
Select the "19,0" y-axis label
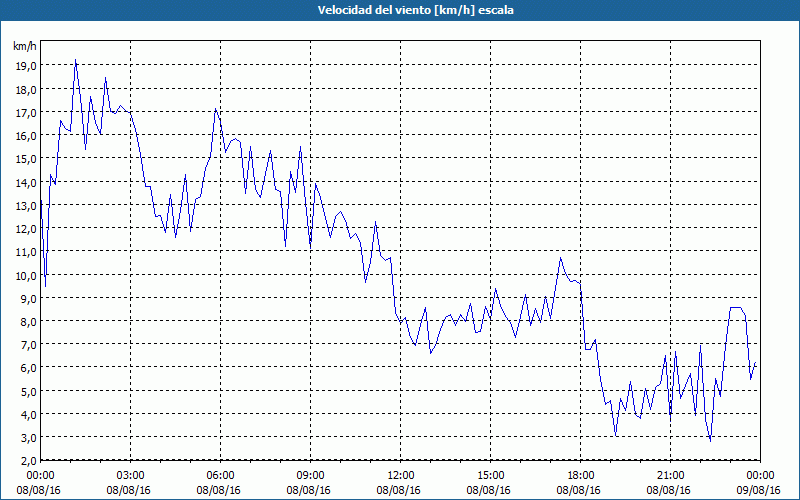(26, 65)
